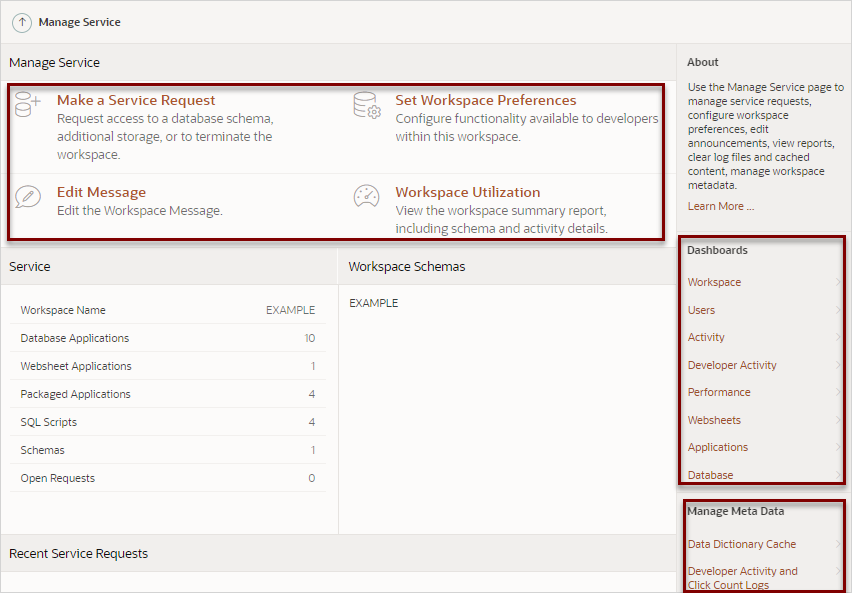Open the Performance dashboard
Screen dimensions: 852x593
(x=719, y=392)
